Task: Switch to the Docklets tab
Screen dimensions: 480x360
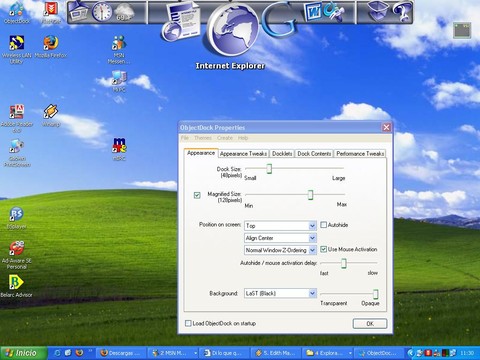Action: coord(282,154)
